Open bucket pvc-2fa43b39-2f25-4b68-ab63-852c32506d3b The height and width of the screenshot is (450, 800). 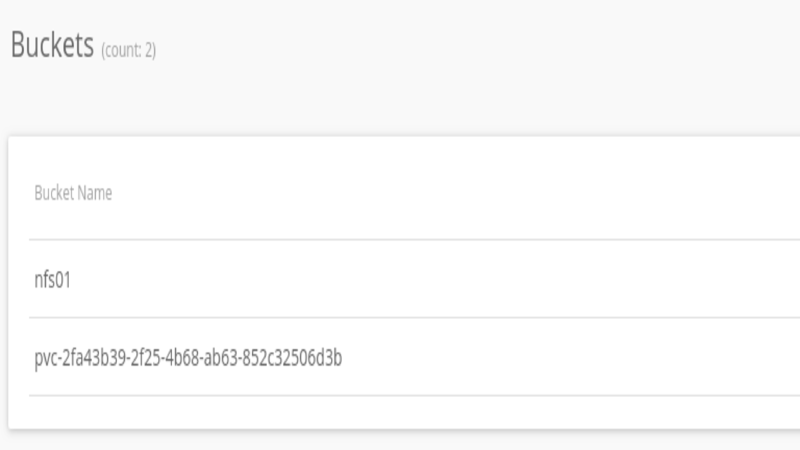(x=188, y=358)
